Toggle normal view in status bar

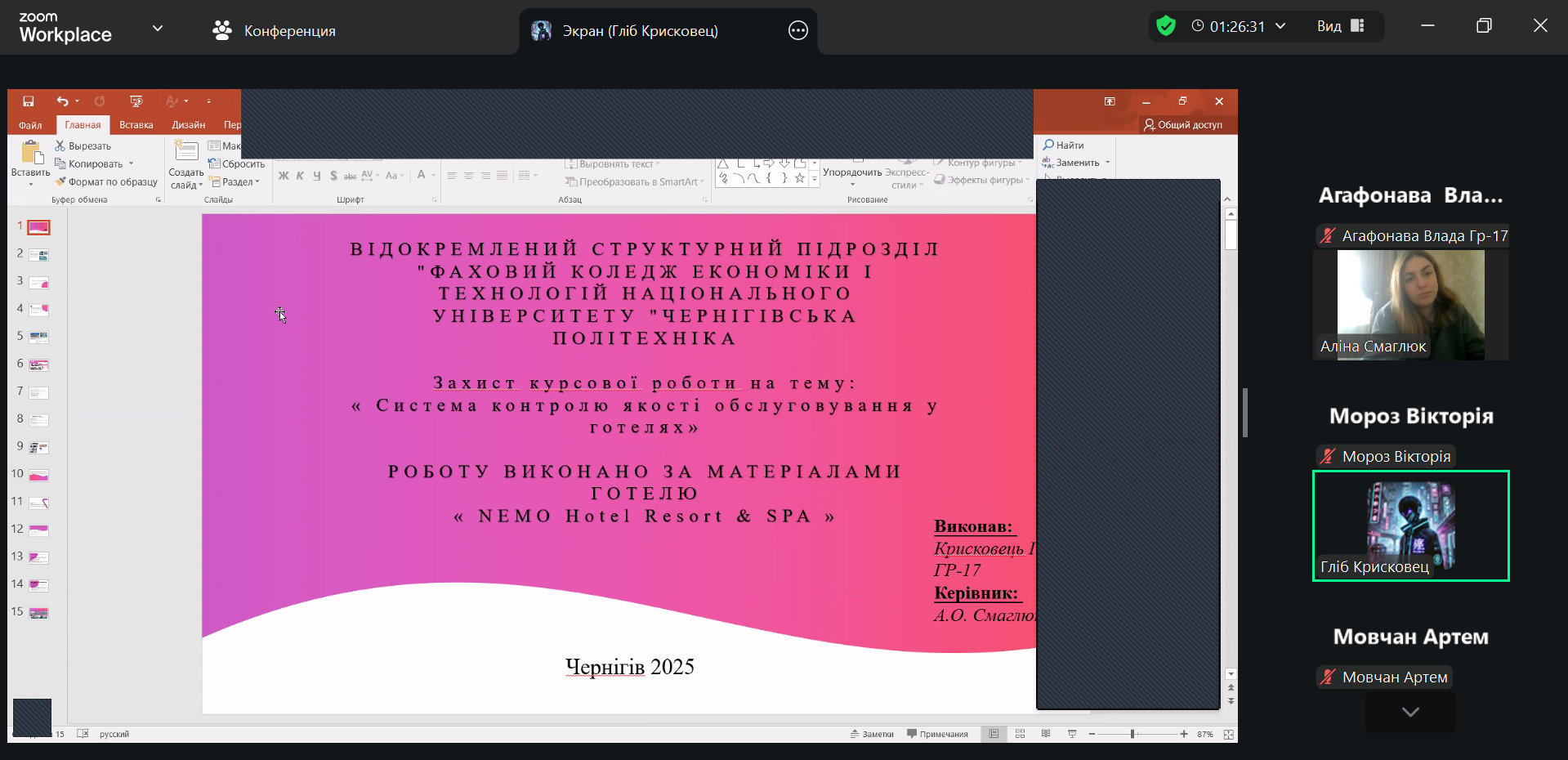click(x=994, y=734)
